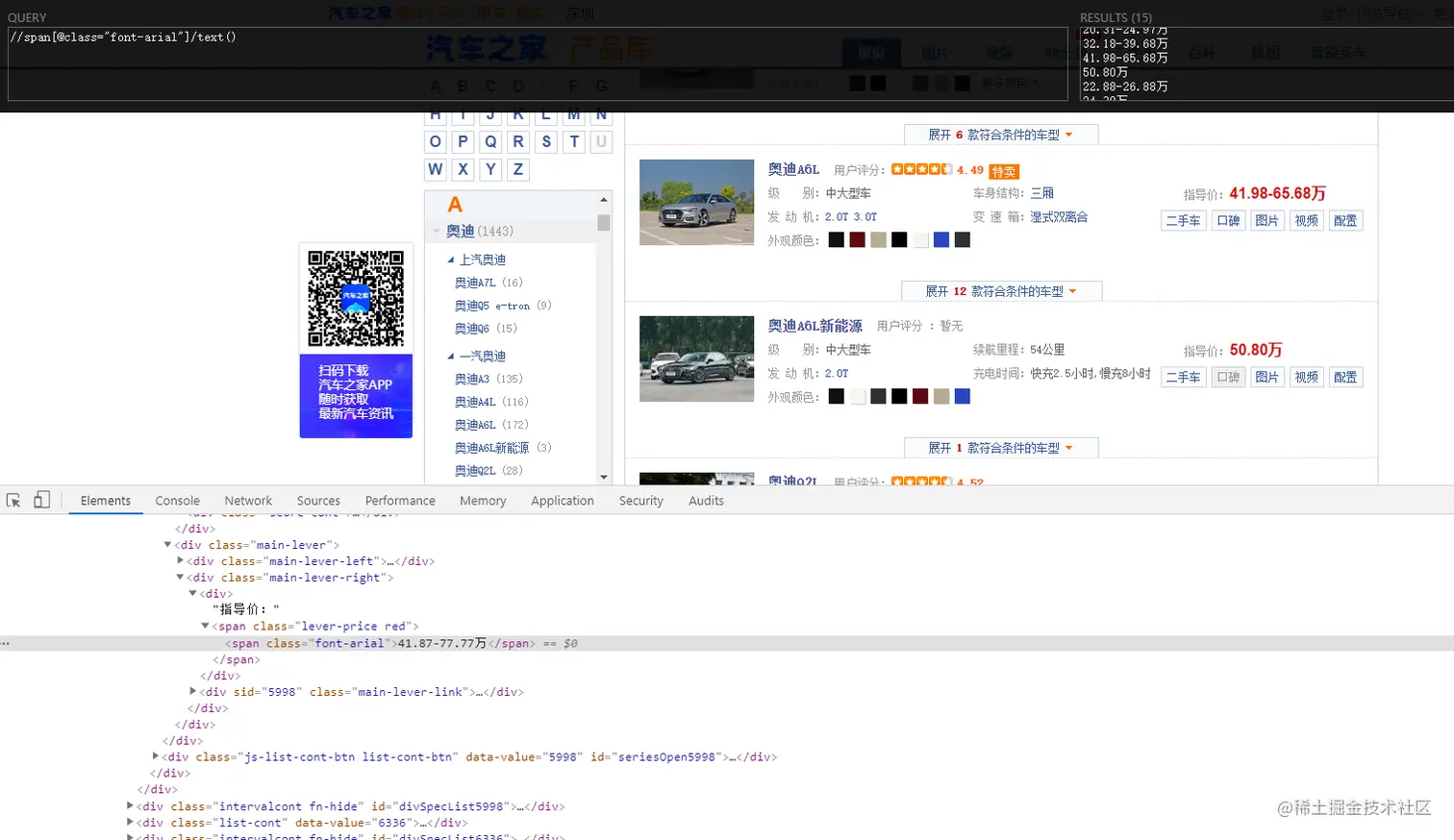Open 配置 for 奥迪A6L

pos(1345,221)
